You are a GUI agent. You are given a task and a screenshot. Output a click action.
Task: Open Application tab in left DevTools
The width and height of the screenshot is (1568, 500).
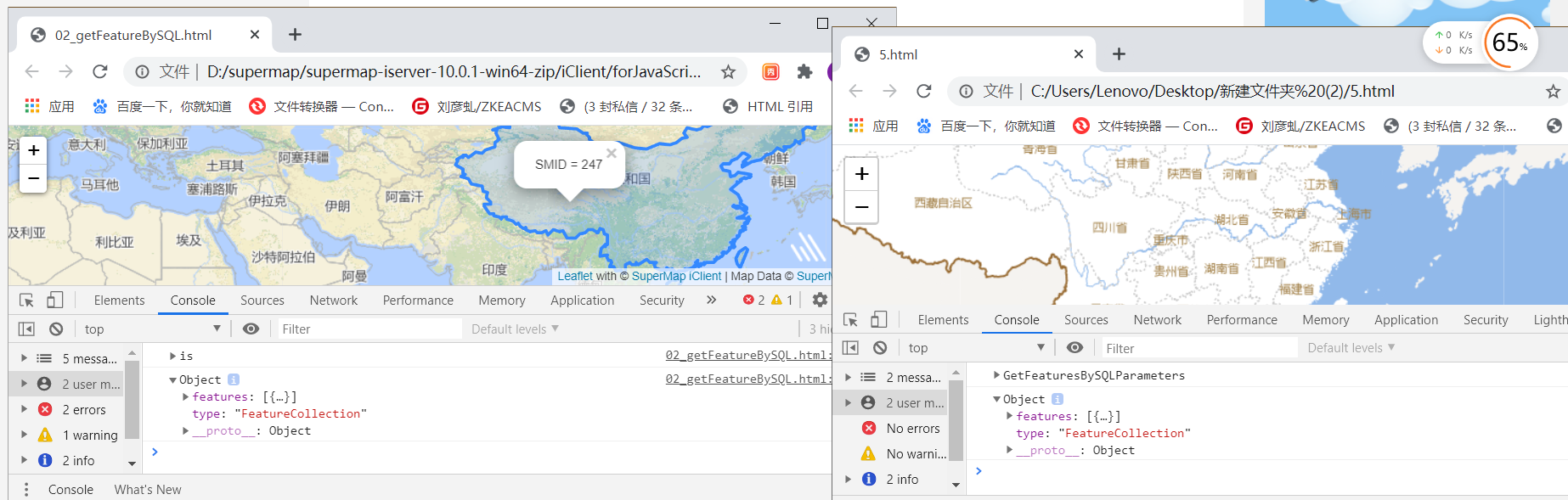582,301
